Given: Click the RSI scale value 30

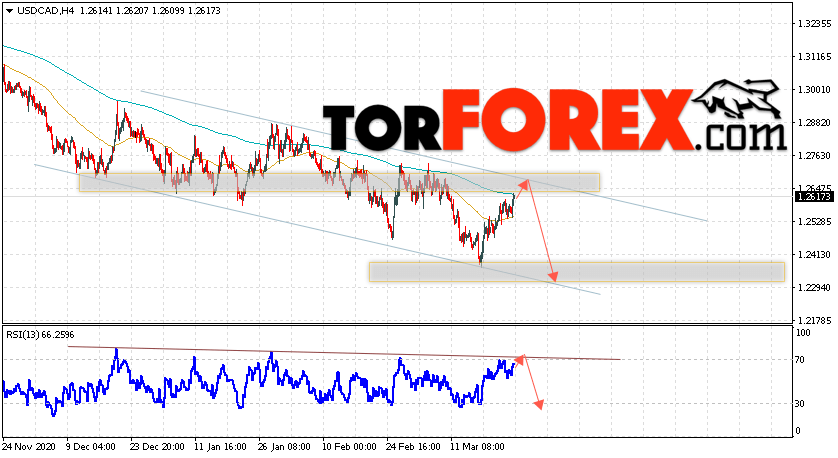Looking at the screenshot, I should [x=800, y=404].
